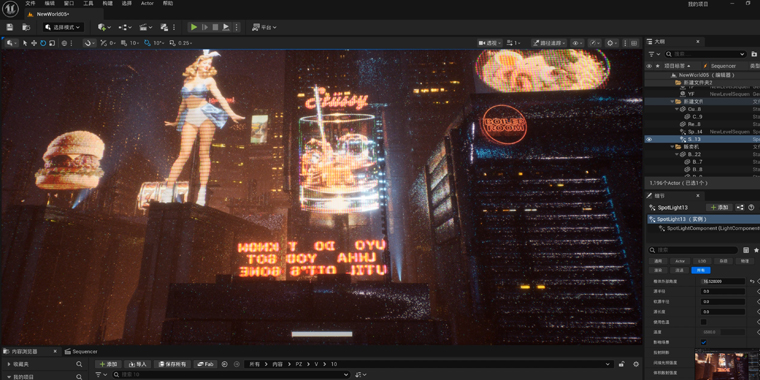Click the green Play button

[194, 27]
